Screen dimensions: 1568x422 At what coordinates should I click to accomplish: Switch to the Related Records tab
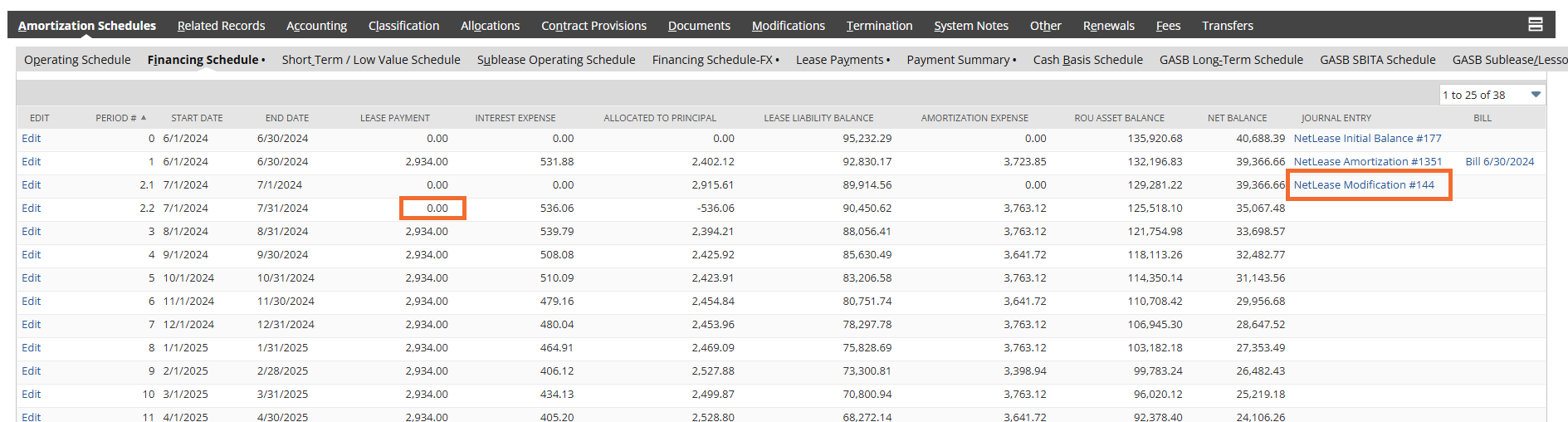(x=222, y=26)
